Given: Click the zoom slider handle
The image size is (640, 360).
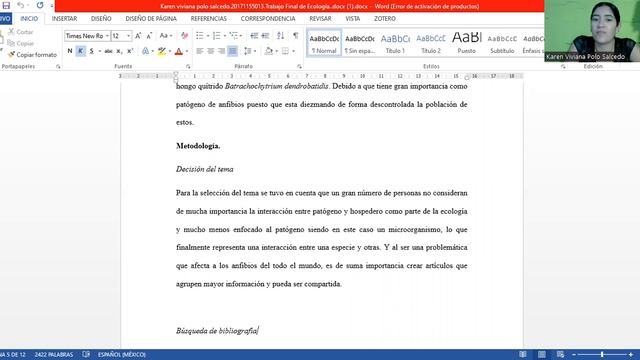Looking at the screenshot, I should tap(602, 354).
